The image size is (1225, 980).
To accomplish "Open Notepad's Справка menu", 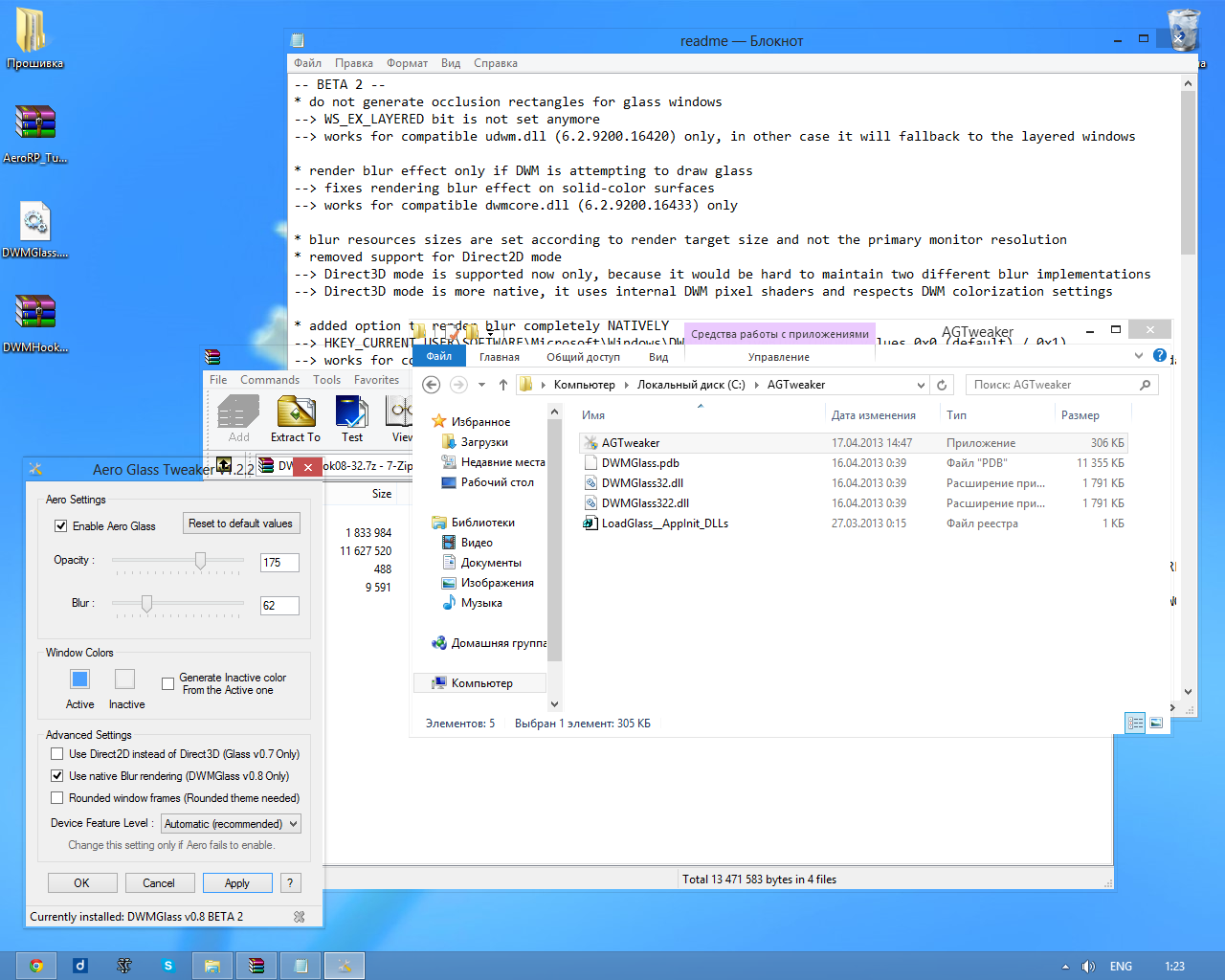I will 495,63.
